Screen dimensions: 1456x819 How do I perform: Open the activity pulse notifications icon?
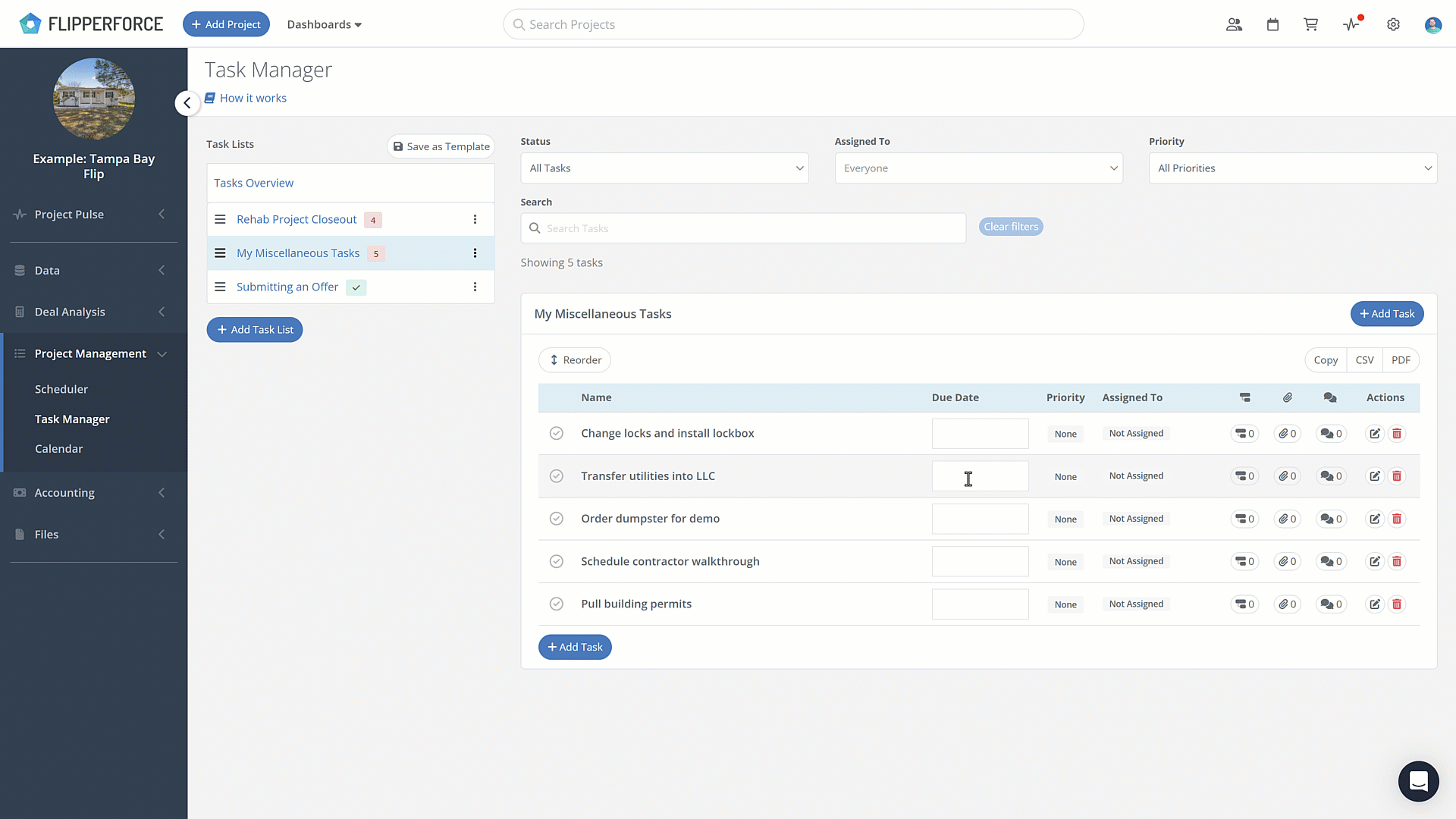click(x=1352, y=24)
